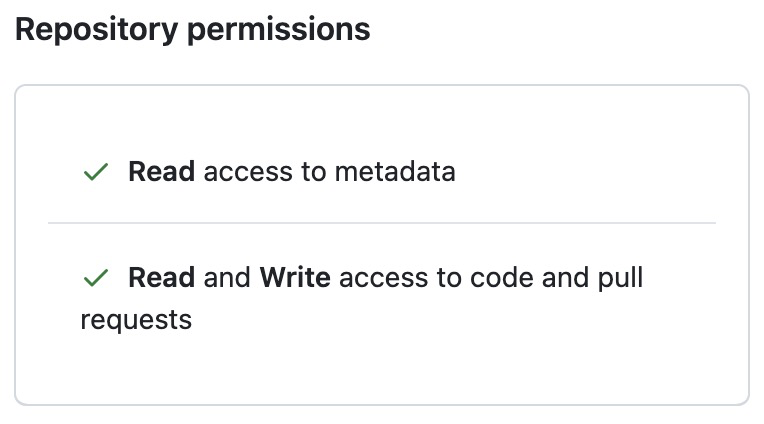Click the bold "Write" permission label
This screenshot has width=764, height=424.
click(x=295, y=277)
